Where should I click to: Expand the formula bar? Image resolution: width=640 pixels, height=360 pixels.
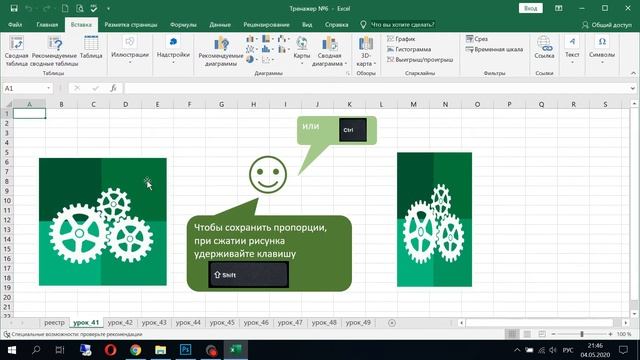pyautogui.click(x=633, y=88)
